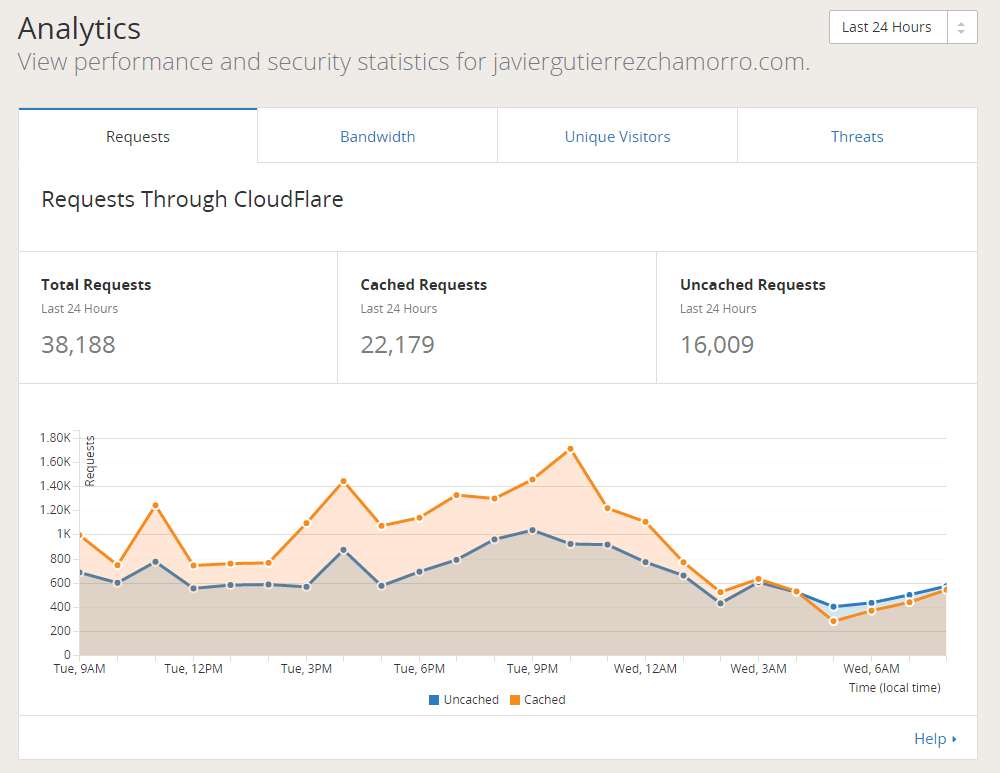Image resolution: width=1000 pixels, height=773 pixels.
Task: Click the peak cached data point near Tue 9PM
Action: (x=568, y=449)
